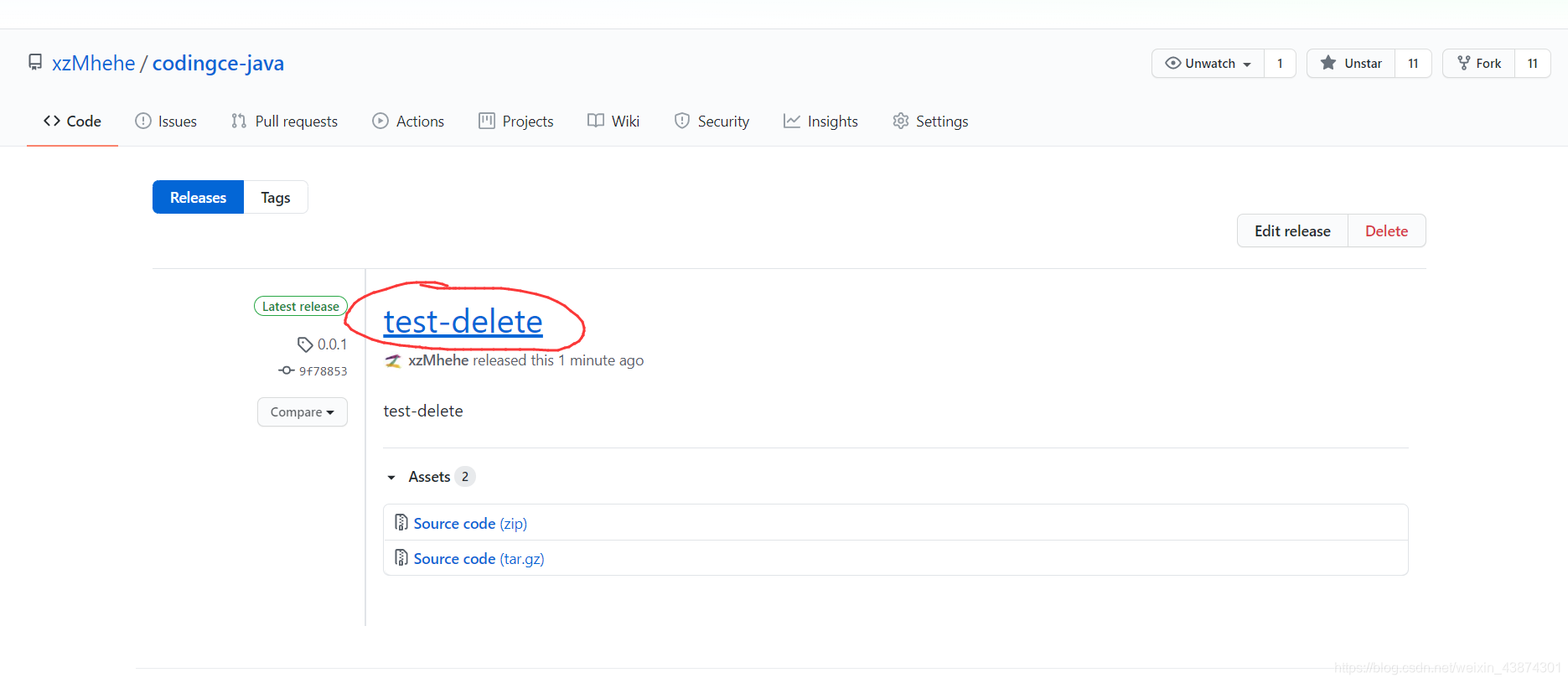
Task: Open the xzMhehe owner link
Action: [x=93, y=63]
